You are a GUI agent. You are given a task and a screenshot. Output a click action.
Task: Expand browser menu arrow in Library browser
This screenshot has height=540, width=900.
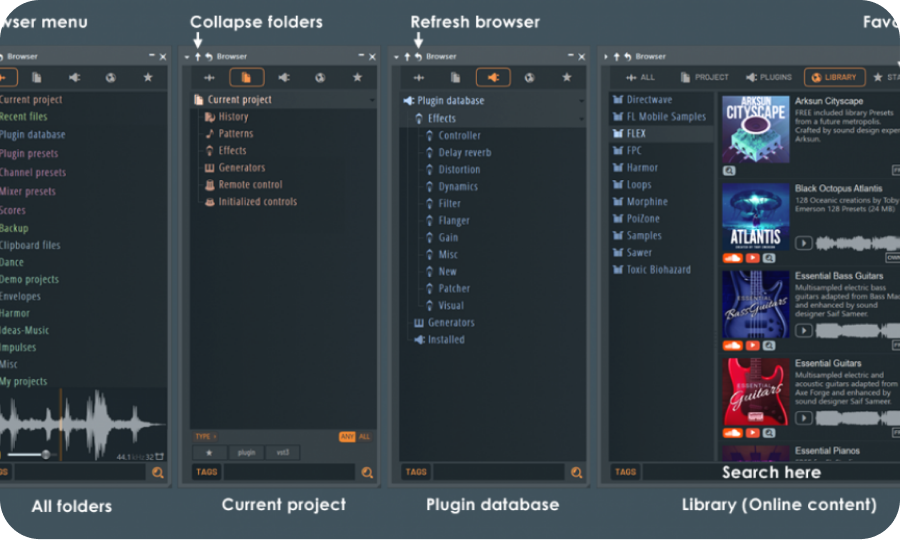click(x=606, y=57)
